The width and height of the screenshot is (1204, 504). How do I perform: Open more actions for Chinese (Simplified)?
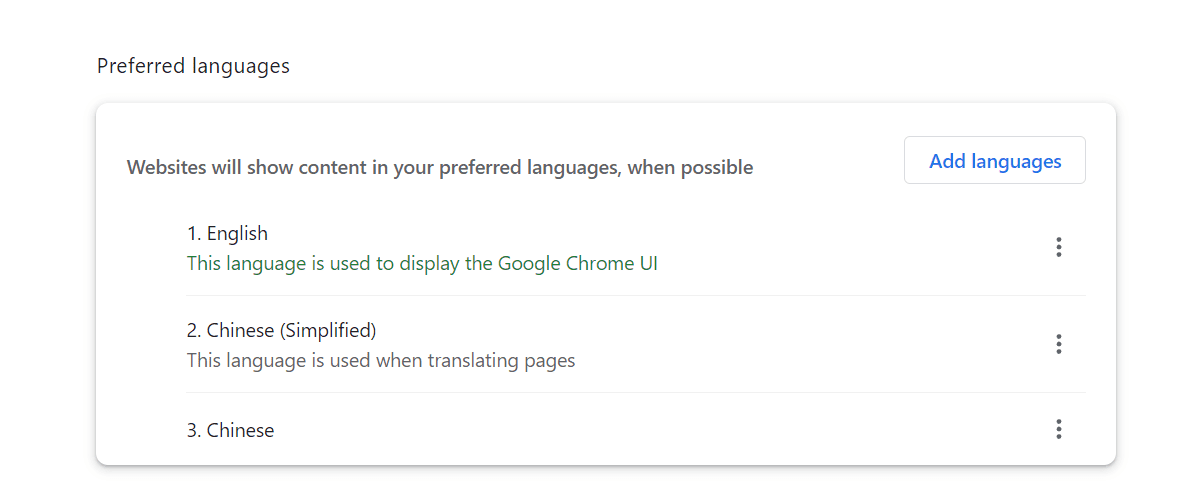tap(1058, 344)
